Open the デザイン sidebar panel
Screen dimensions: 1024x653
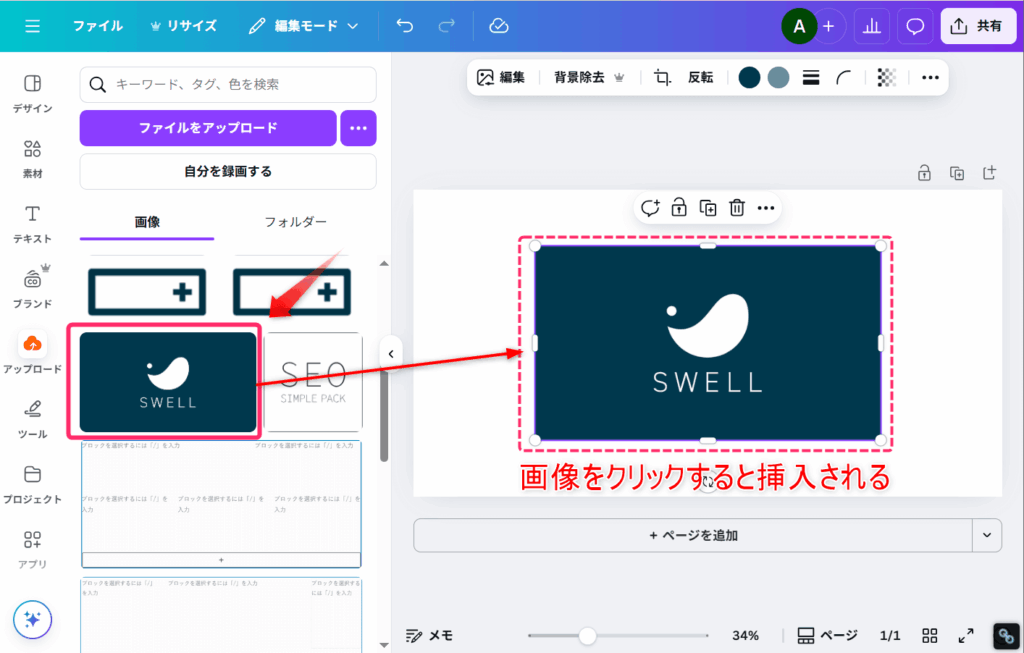click(32, 93)
